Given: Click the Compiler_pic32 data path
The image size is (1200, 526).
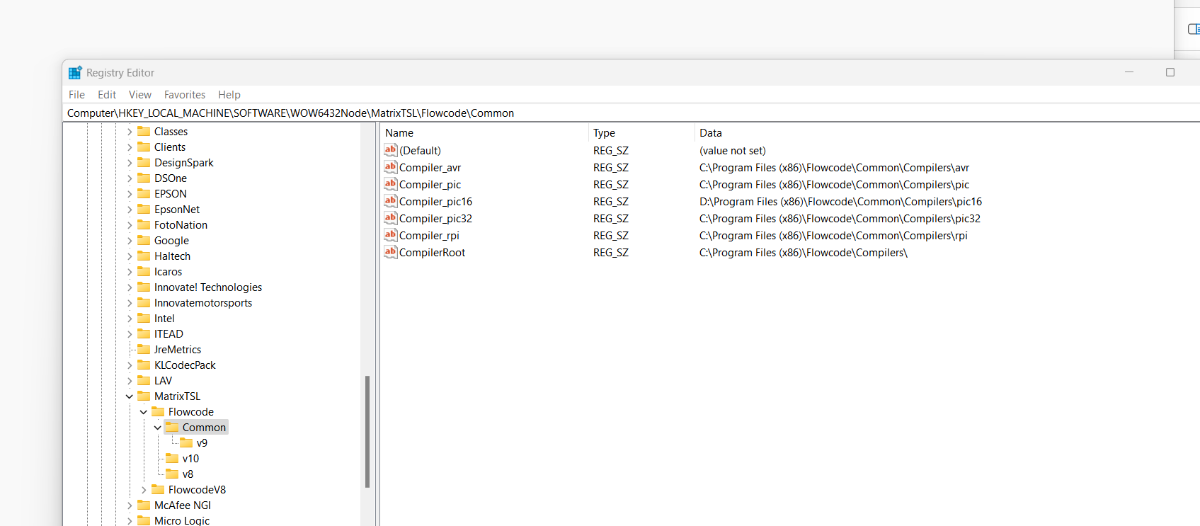Looking at the screenshot, I should pyautogui.click(x=839, y=218).
